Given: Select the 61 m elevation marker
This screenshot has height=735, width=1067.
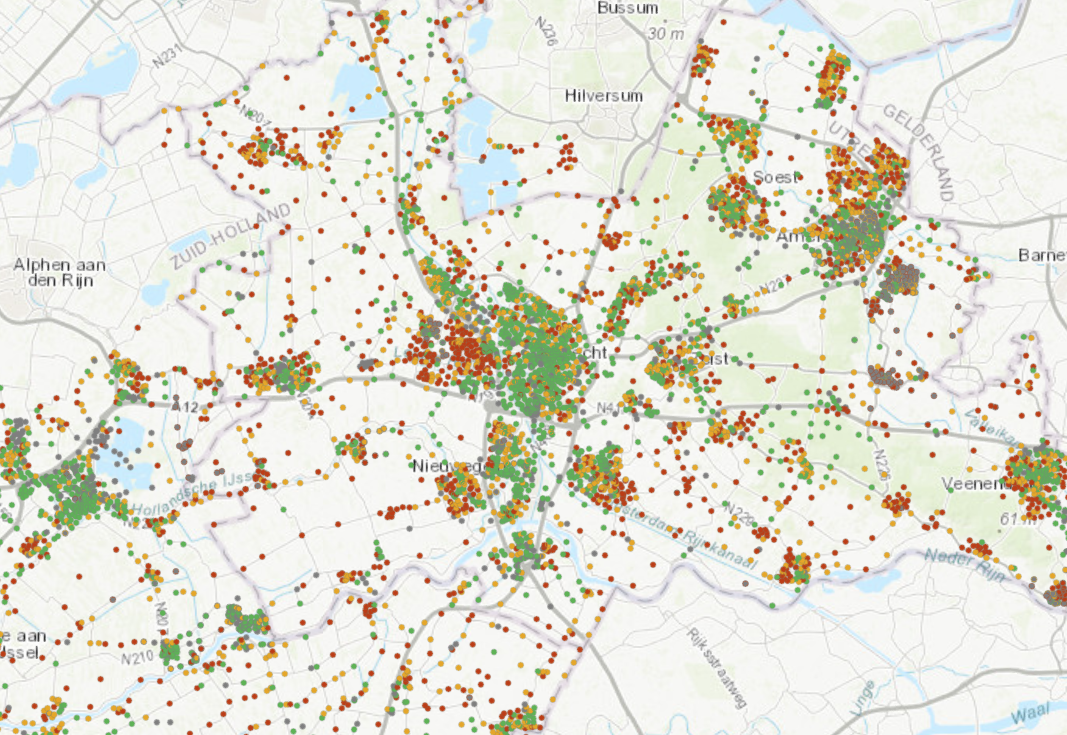Looking at the screenshot, I should point(1016,518).
